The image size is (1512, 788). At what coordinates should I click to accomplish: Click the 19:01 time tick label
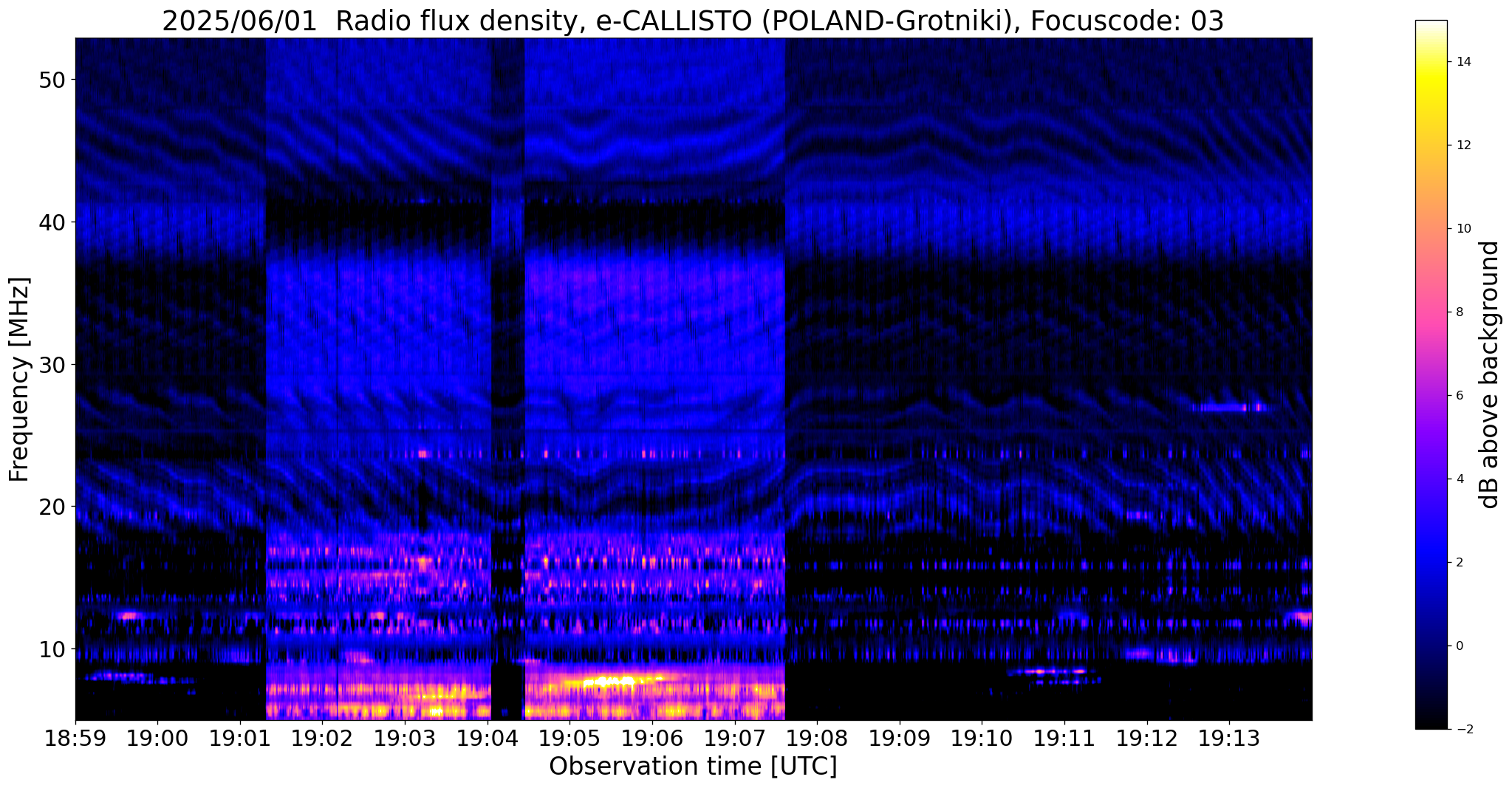click(240, 738)
